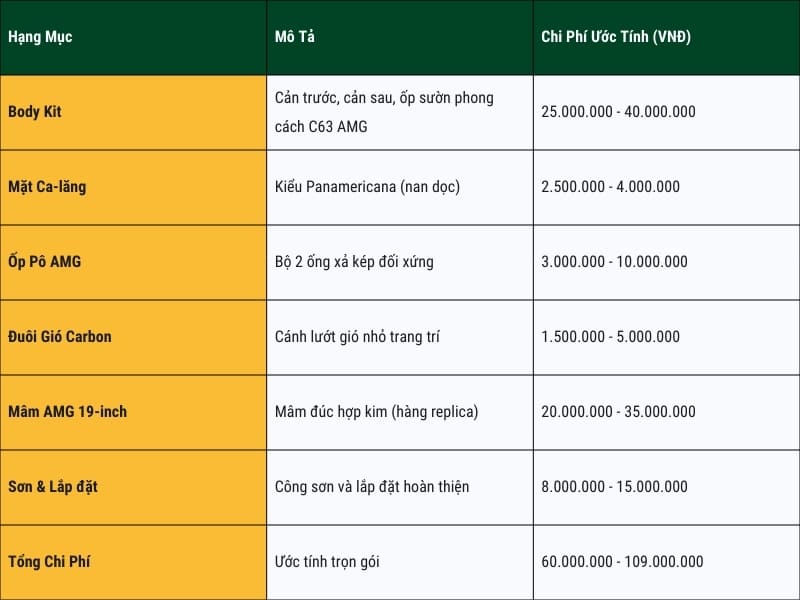
Task: Click the 60.000.000 - 109.000.000 total
Action: tap(622, 562)
